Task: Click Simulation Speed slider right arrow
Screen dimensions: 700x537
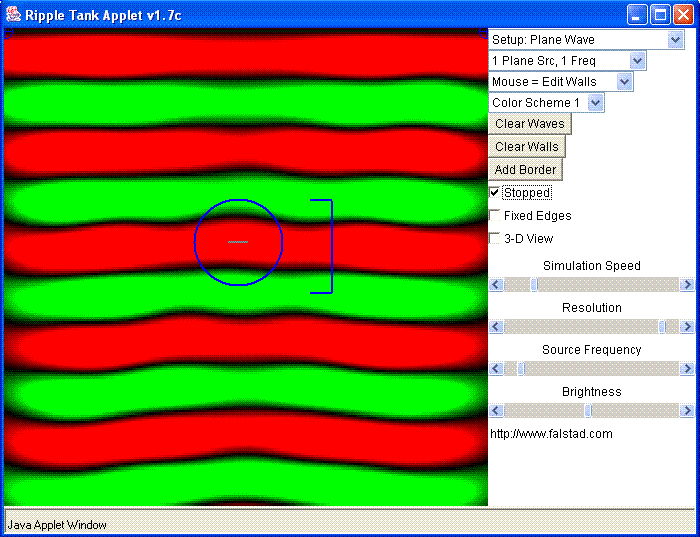Action: pos(687,284)
